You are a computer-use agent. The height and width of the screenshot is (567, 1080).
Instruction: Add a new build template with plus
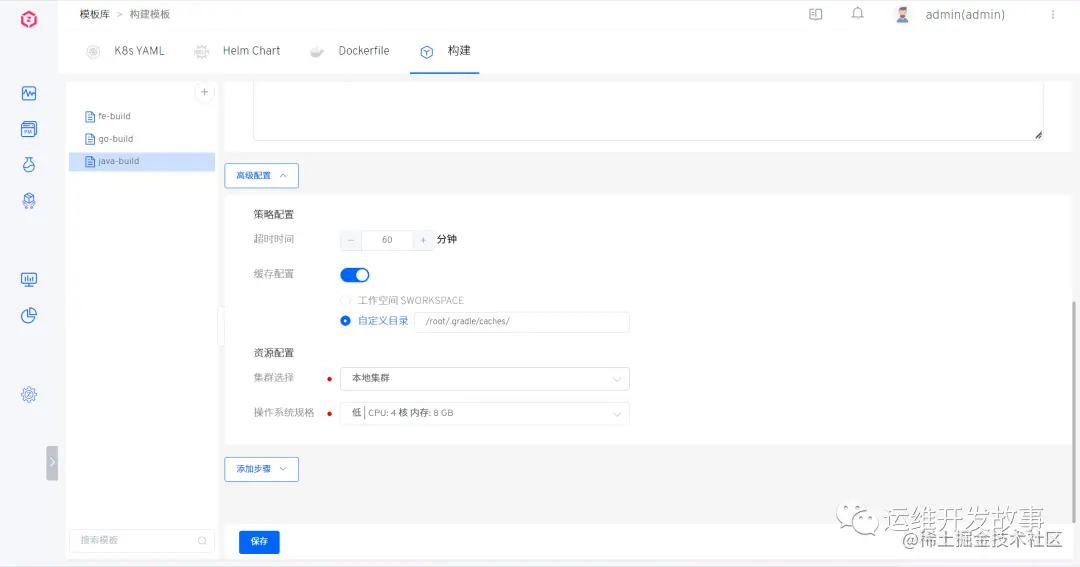click(205, 92)
